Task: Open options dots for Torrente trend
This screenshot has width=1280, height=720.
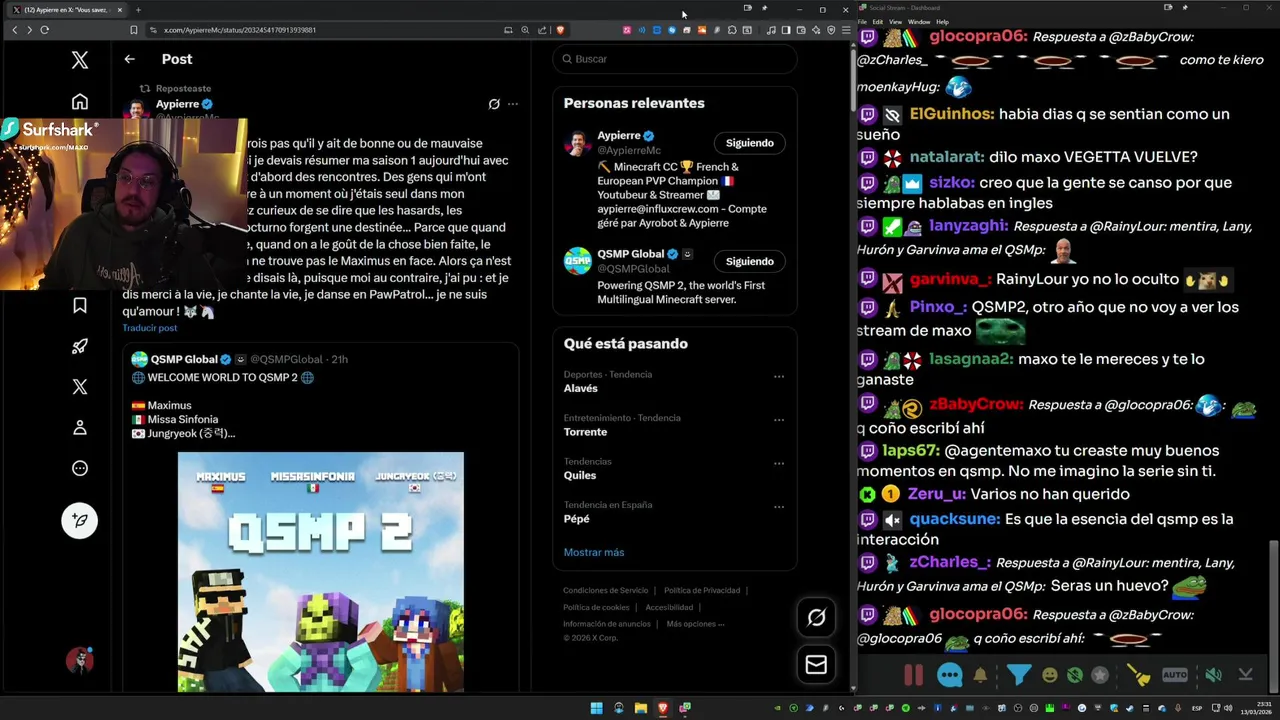Action: [779, 420]
